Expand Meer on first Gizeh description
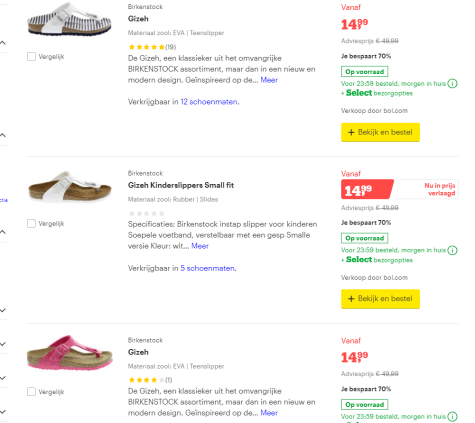The image size is (475, 423). [x=269, y=80]
